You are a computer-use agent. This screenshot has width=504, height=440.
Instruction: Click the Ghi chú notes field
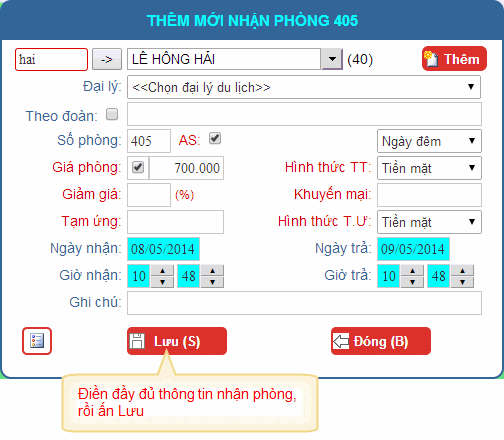[304, 303]
